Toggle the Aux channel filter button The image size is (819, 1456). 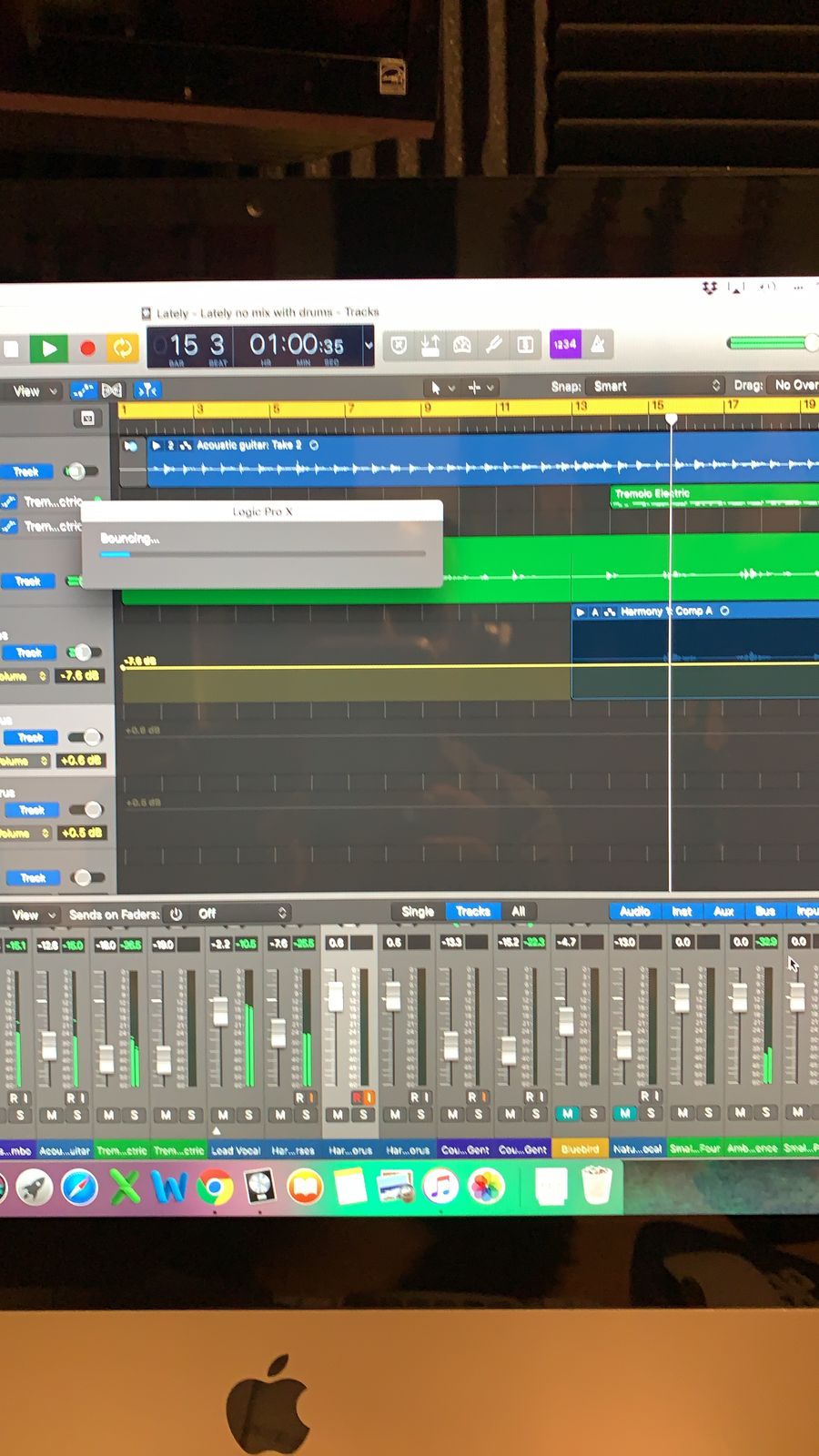[x=723, y=911]
